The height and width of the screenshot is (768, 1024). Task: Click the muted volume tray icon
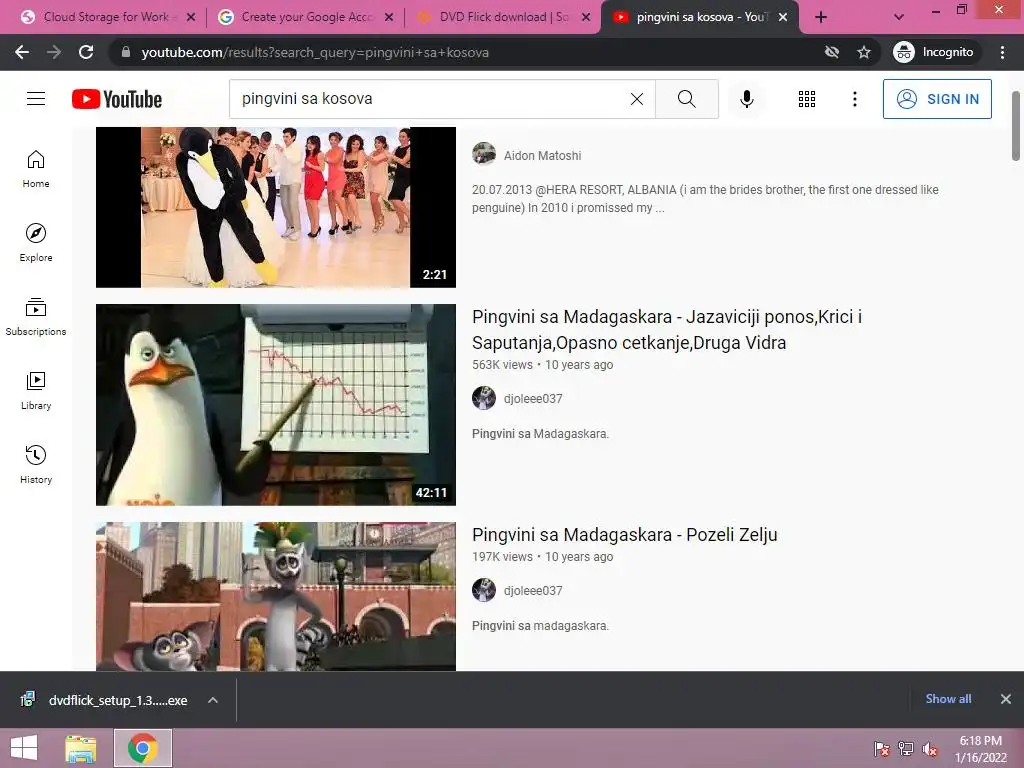pyautogui.click(x=929, y=749)
